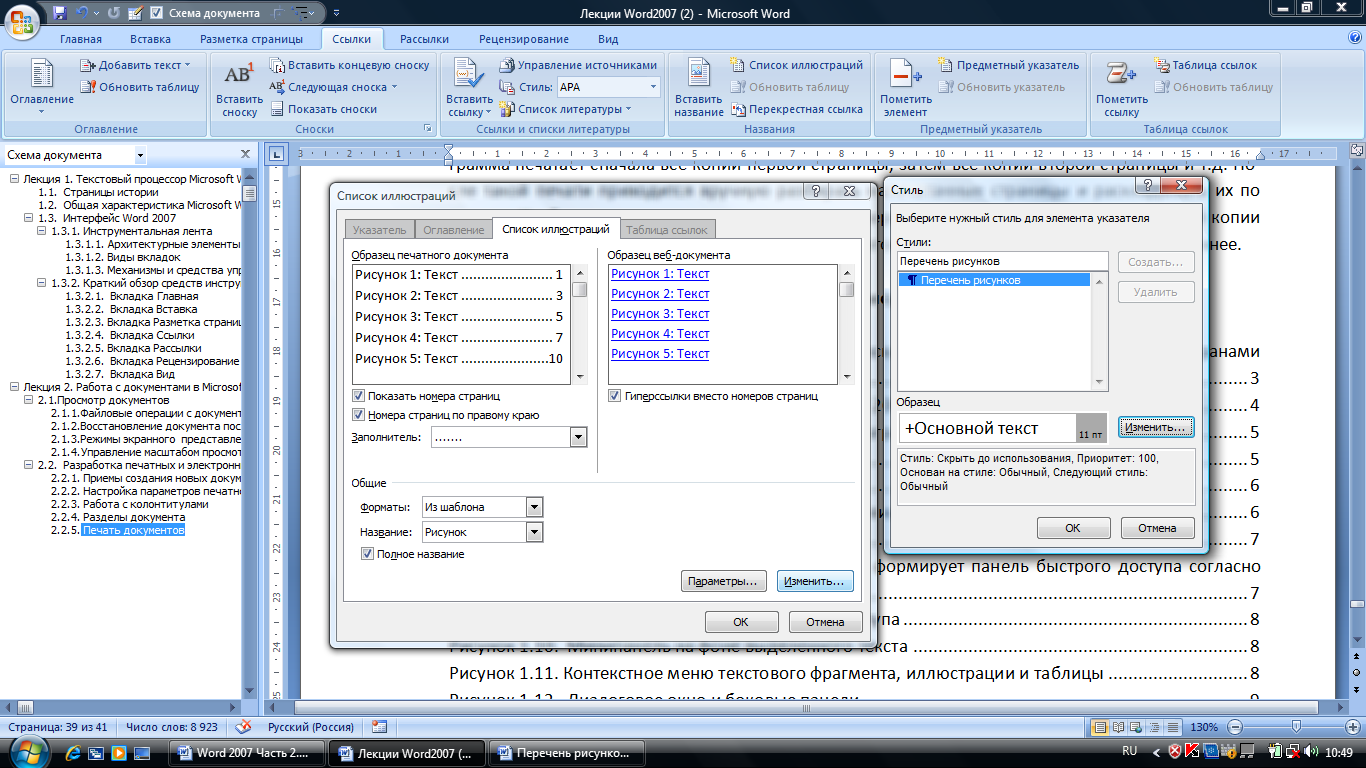
Task: Open Сноски group dialog launcher
Action: coord(428,129)
